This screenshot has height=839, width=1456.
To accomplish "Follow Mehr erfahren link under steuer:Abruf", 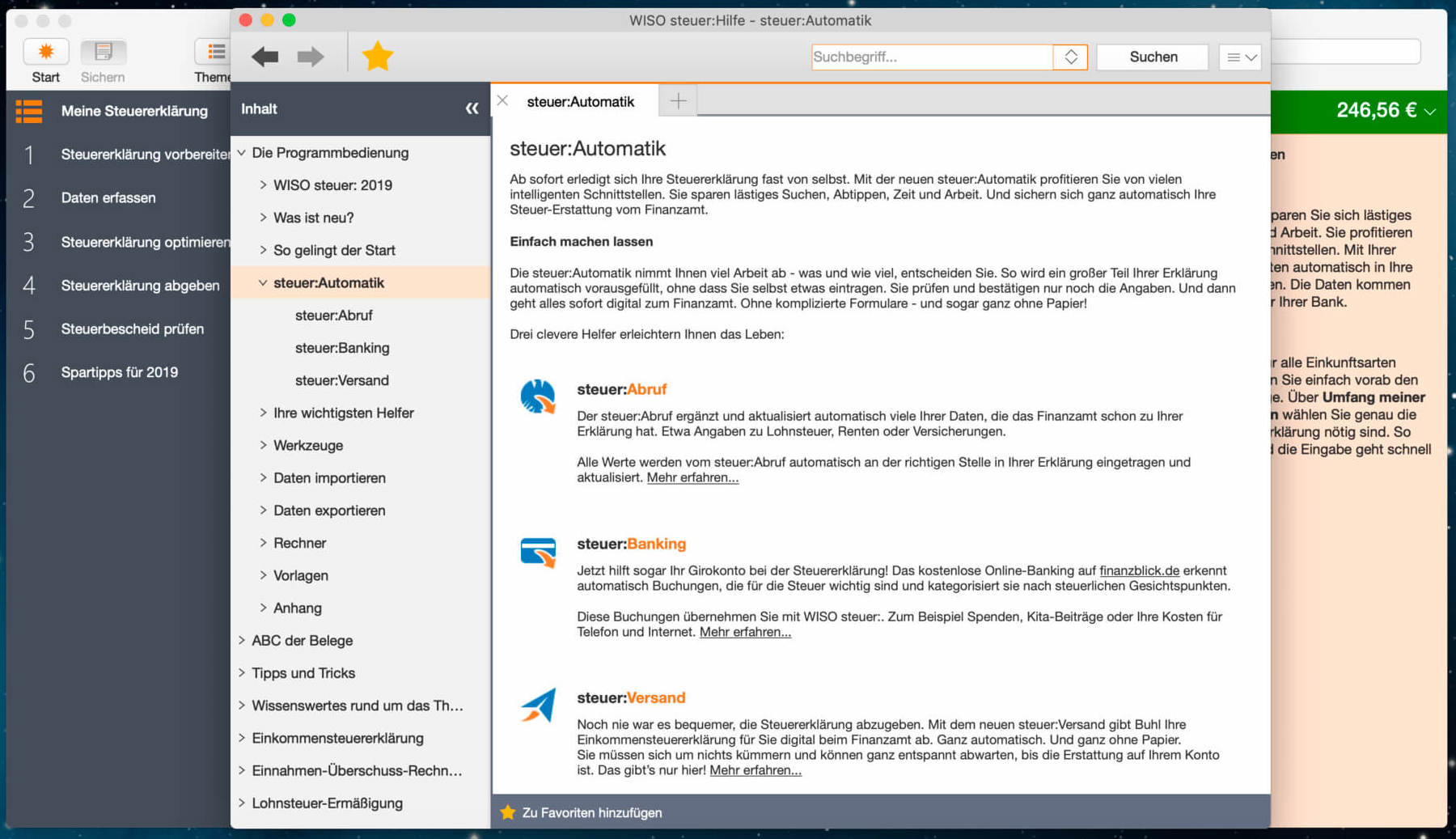I will (692, 477).
